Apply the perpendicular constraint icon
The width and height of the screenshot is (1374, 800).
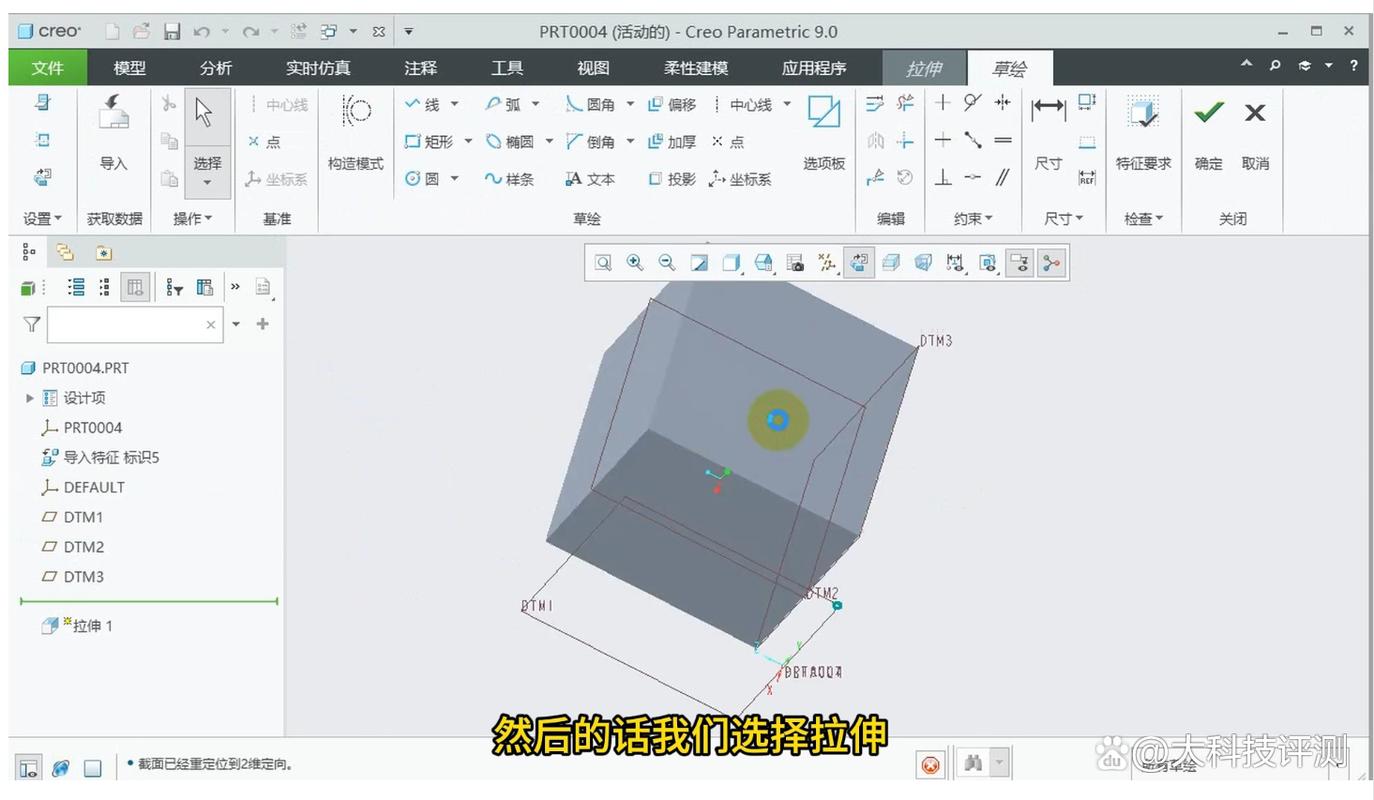tap(942, 177)
